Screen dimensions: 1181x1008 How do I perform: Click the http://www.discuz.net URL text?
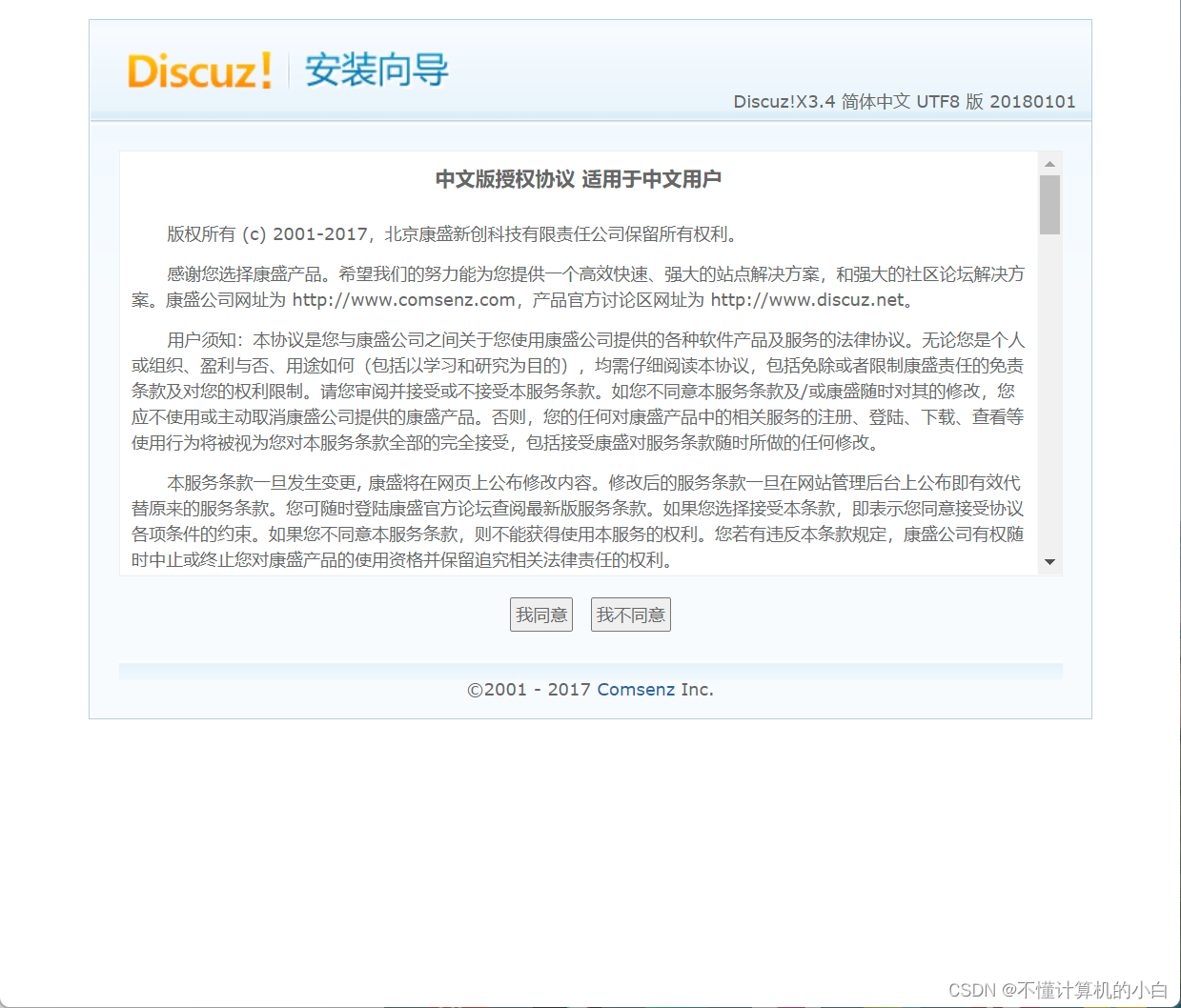tap(807, 300)
